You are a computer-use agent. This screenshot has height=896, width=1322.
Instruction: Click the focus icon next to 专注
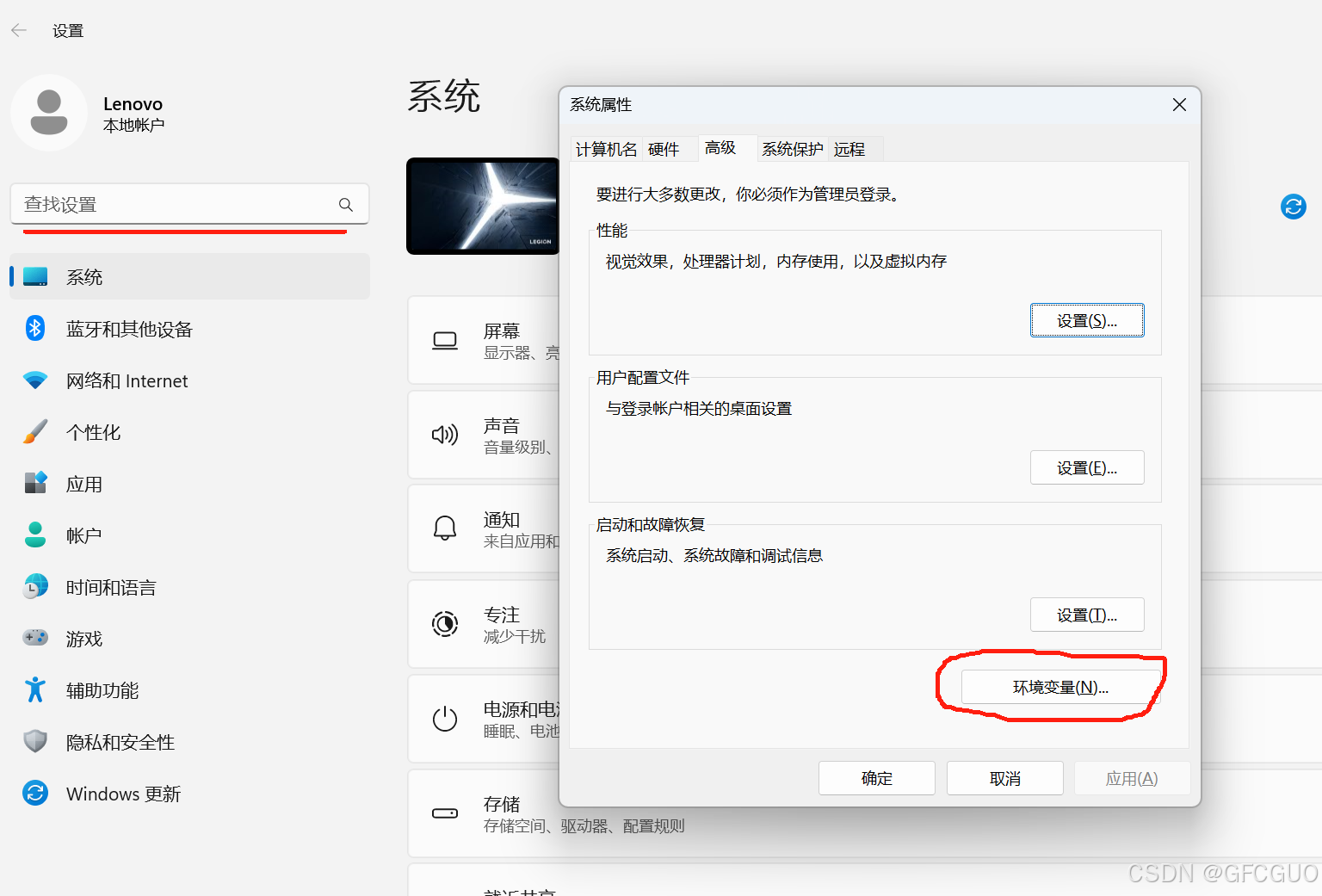[445, 623]
